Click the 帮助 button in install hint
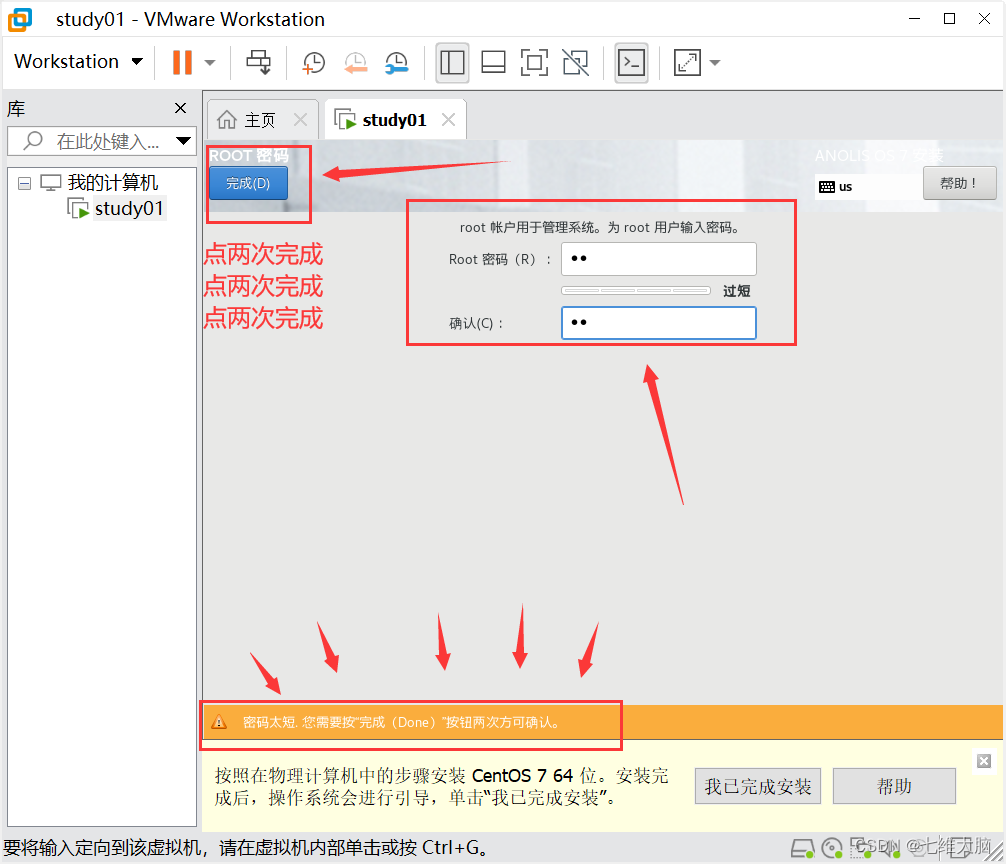The image size is (1006, 864). 894,786
